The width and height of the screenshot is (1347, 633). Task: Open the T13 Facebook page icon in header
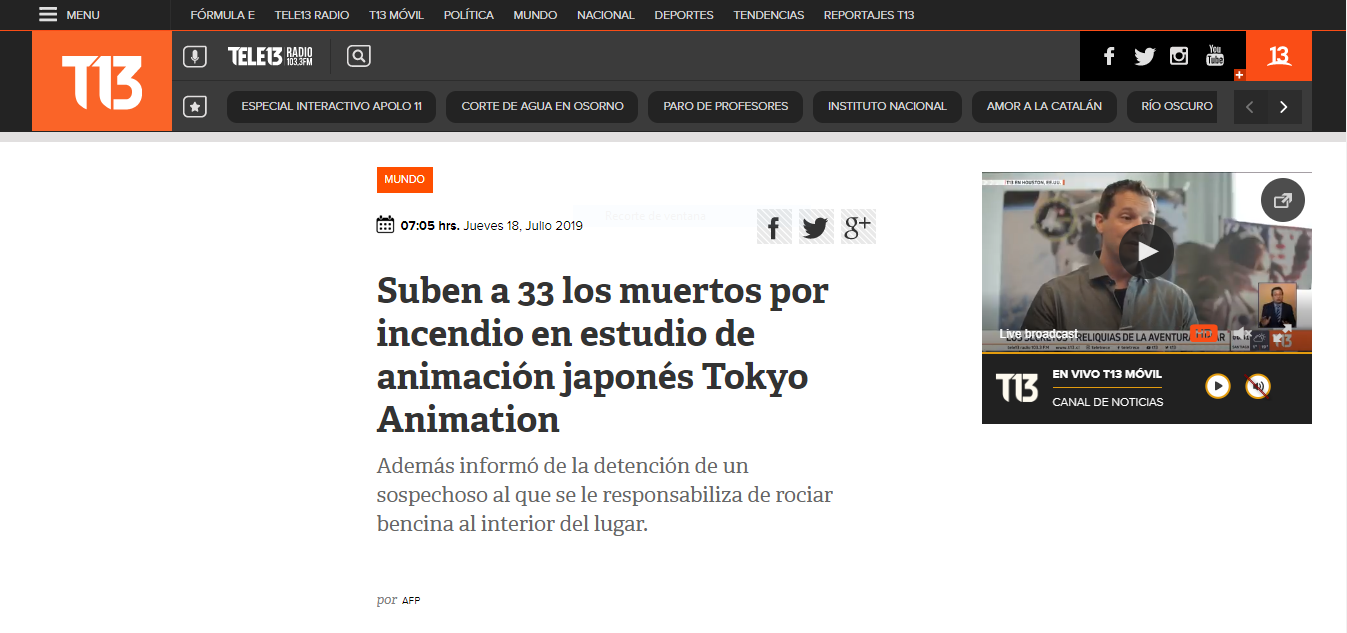coord(1109,57)
